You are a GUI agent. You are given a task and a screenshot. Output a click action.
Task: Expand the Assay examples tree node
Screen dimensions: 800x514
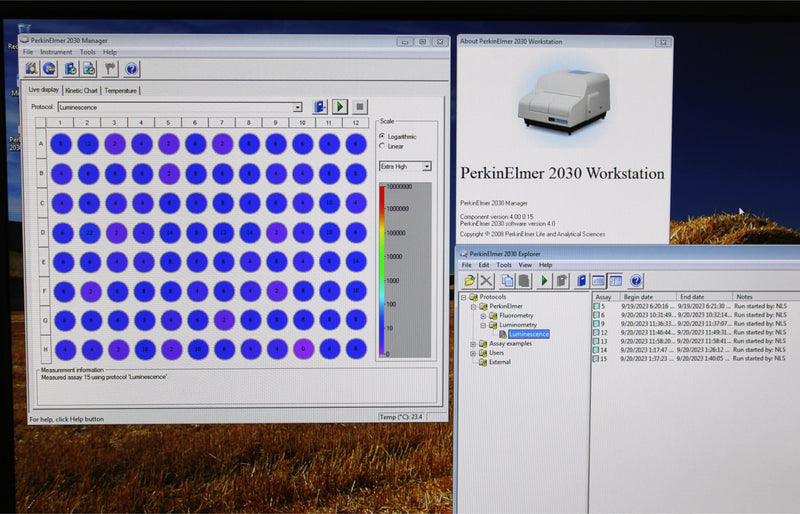click(x=473, y=343)
